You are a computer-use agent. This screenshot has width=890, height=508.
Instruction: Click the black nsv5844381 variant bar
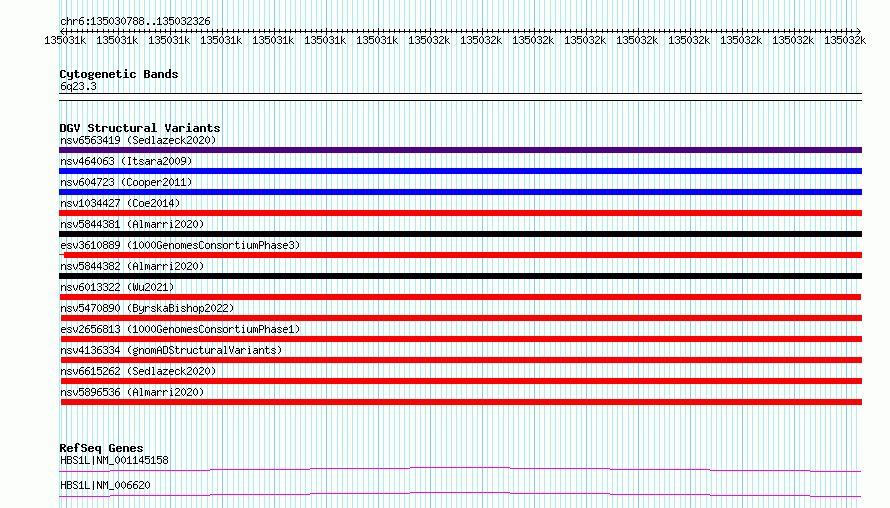tap(460, 234)
